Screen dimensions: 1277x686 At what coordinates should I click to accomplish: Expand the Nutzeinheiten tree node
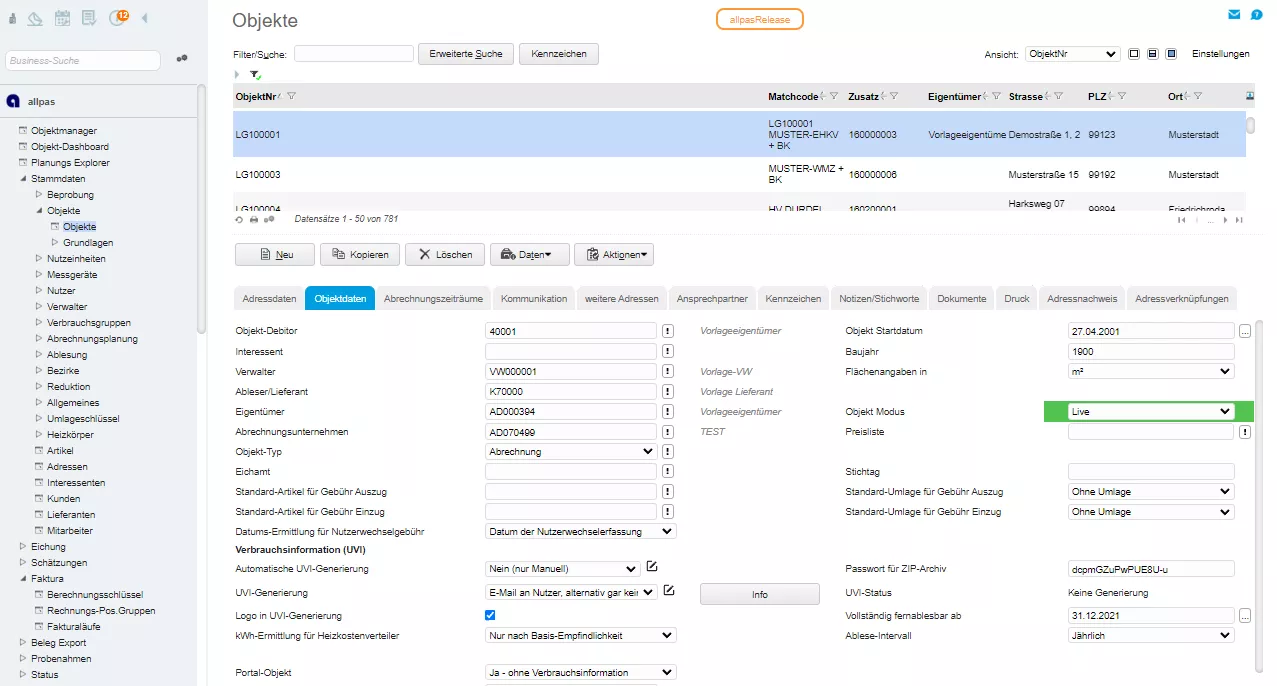(39, 259)
